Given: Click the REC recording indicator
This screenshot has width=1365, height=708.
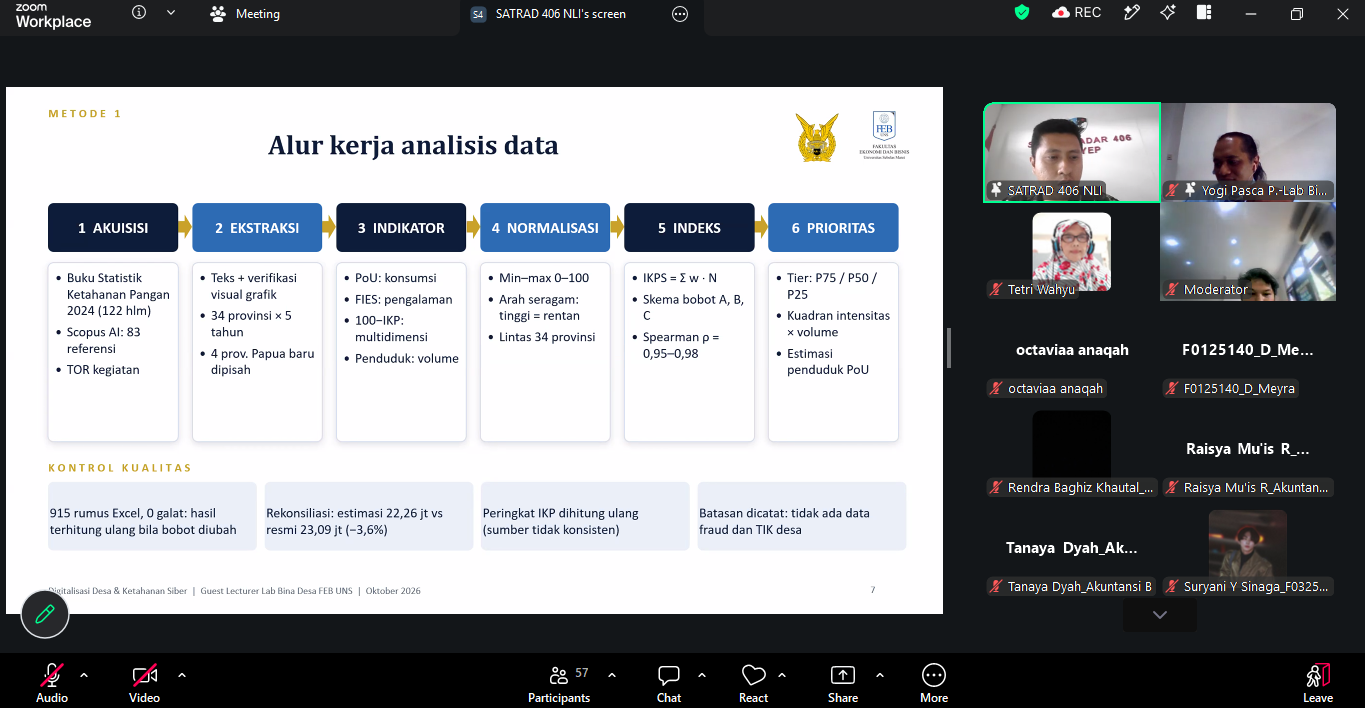Looking at the screenshot, I should (x=1077, y=13).
